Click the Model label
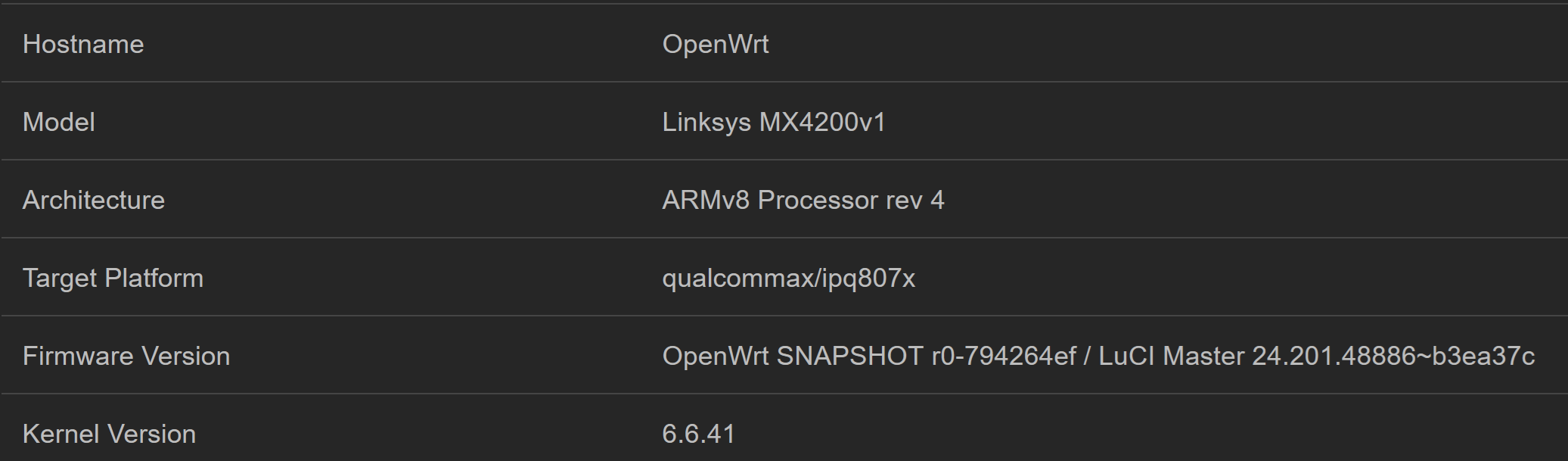Screen dimensions: 1568x461 pyautogui.click(x=59, y=122)
